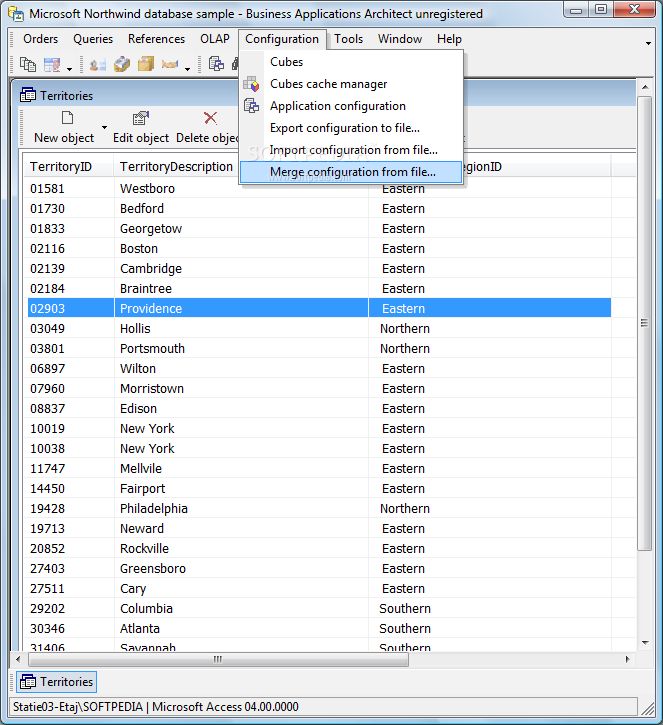Viewport: 663px width, 725px height.
Task: Close the open Configuration menu
Action: click(282, 39)
